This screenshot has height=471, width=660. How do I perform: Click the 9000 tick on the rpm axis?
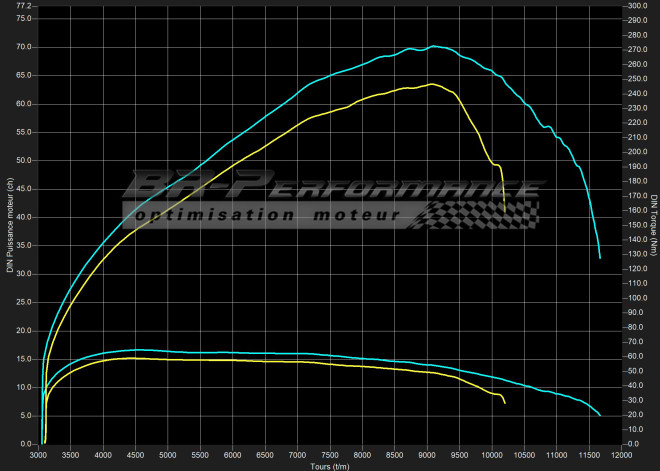(426, 454)
